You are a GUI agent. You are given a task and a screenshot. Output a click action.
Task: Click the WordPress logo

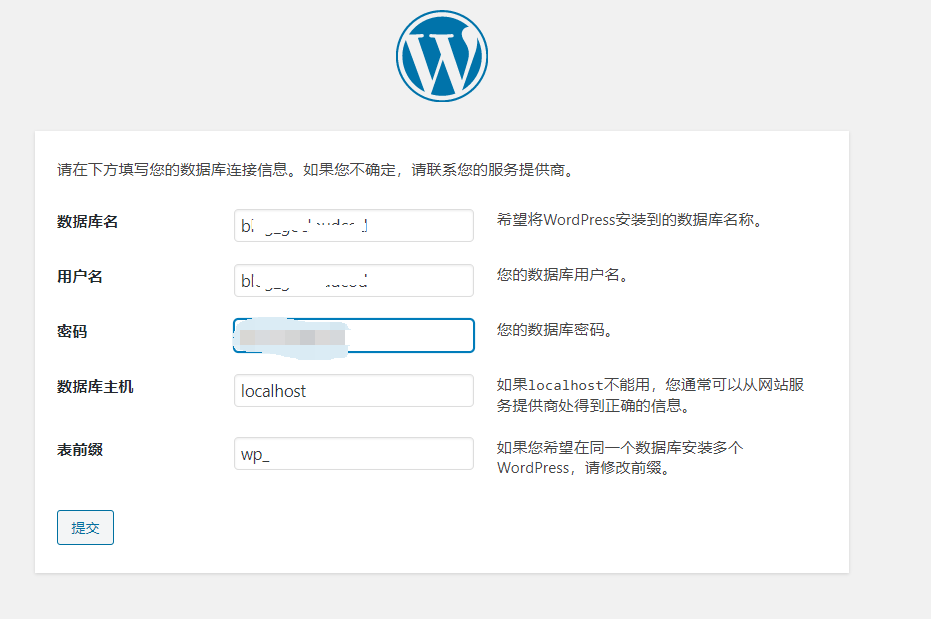pyautogui.click(x=442, y=56)
